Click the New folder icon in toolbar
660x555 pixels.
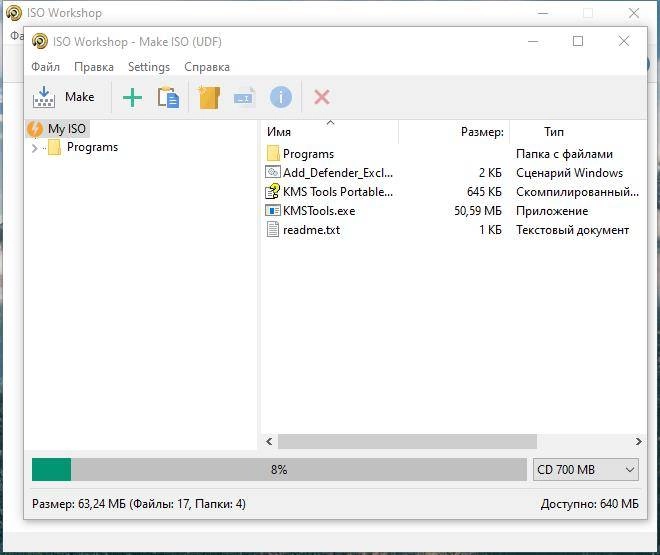pos(209,98)
